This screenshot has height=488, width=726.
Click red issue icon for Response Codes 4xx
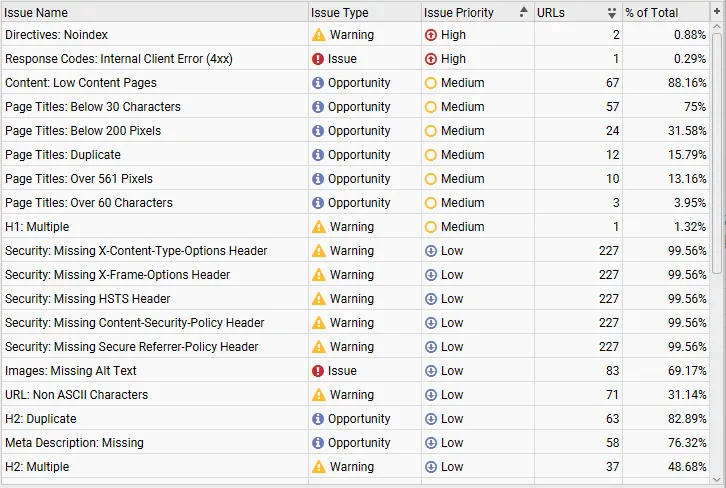(x=319, y=59)
